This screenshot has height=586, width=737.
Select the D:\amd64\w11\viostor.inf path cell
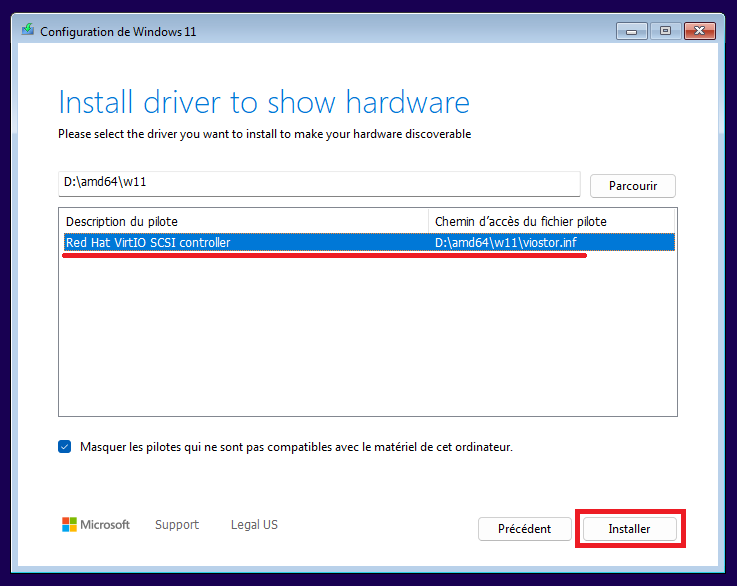tap(506, 242)
